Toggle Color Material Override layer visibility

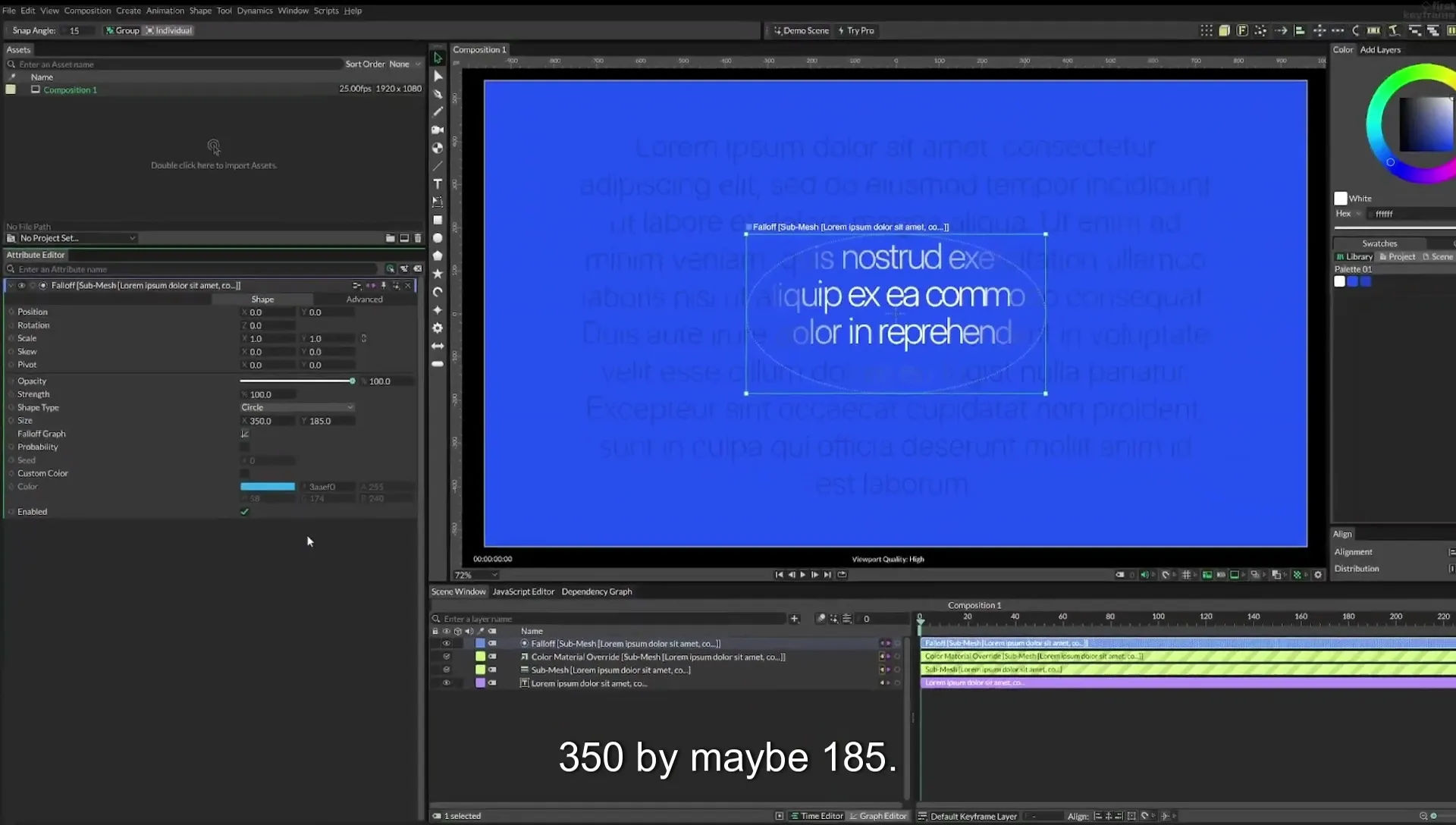coord(447,657)
